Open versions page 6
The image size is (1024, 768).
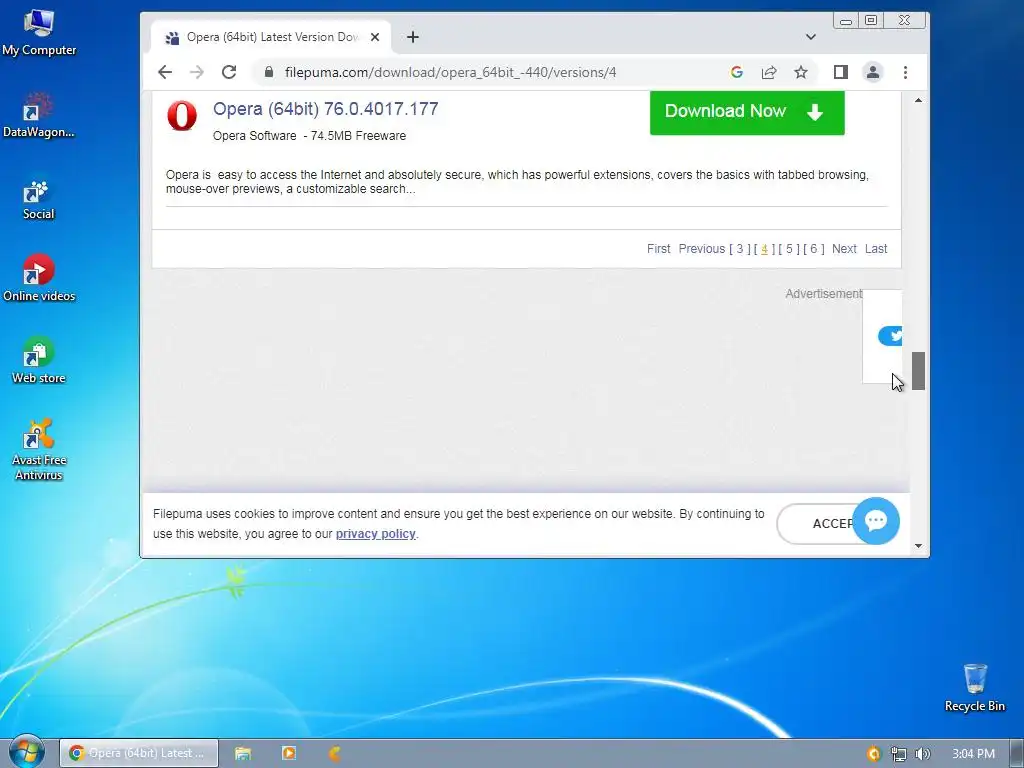point(814,249)
